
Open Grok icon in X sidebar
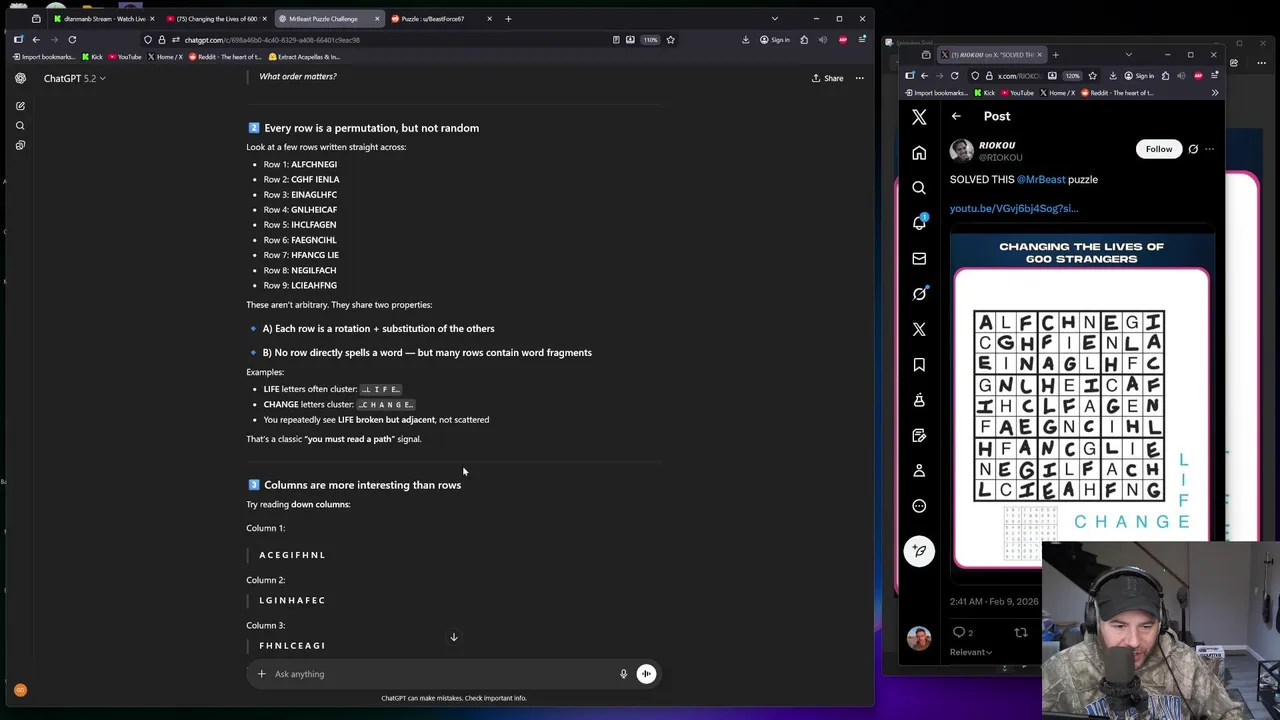(919, 294)
